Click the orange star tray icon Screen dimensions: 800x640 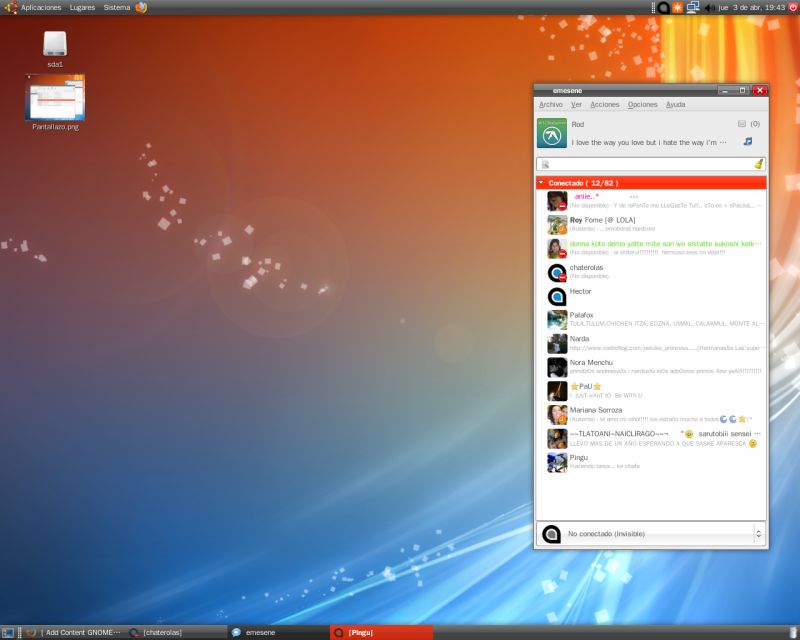point(678,8)
